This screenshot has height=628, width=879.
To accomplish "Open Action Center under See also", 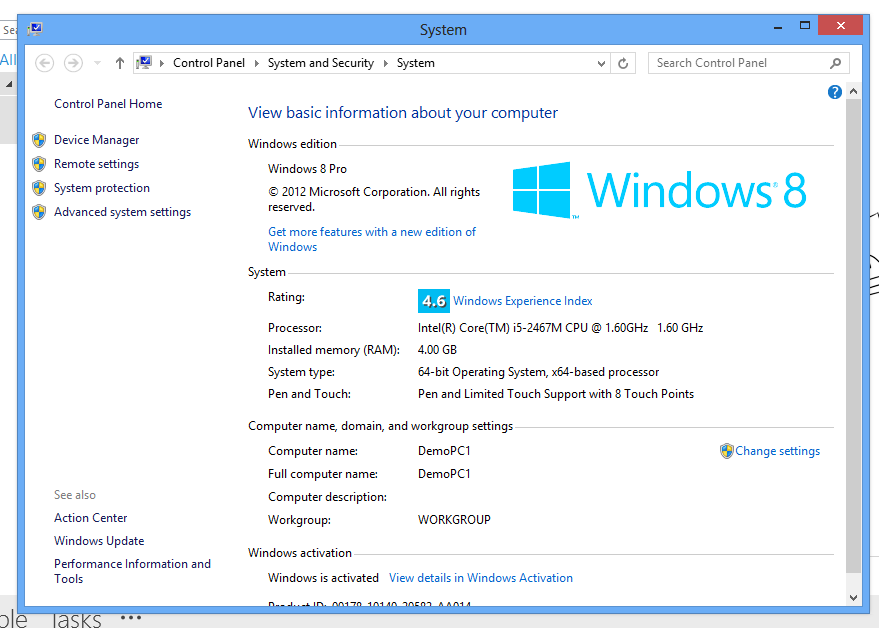I will tap(90, 518).
